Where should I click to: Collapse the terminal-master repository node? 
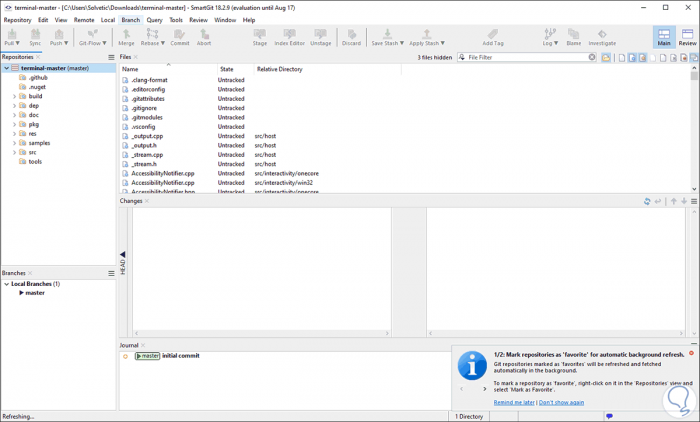point(6,68)
